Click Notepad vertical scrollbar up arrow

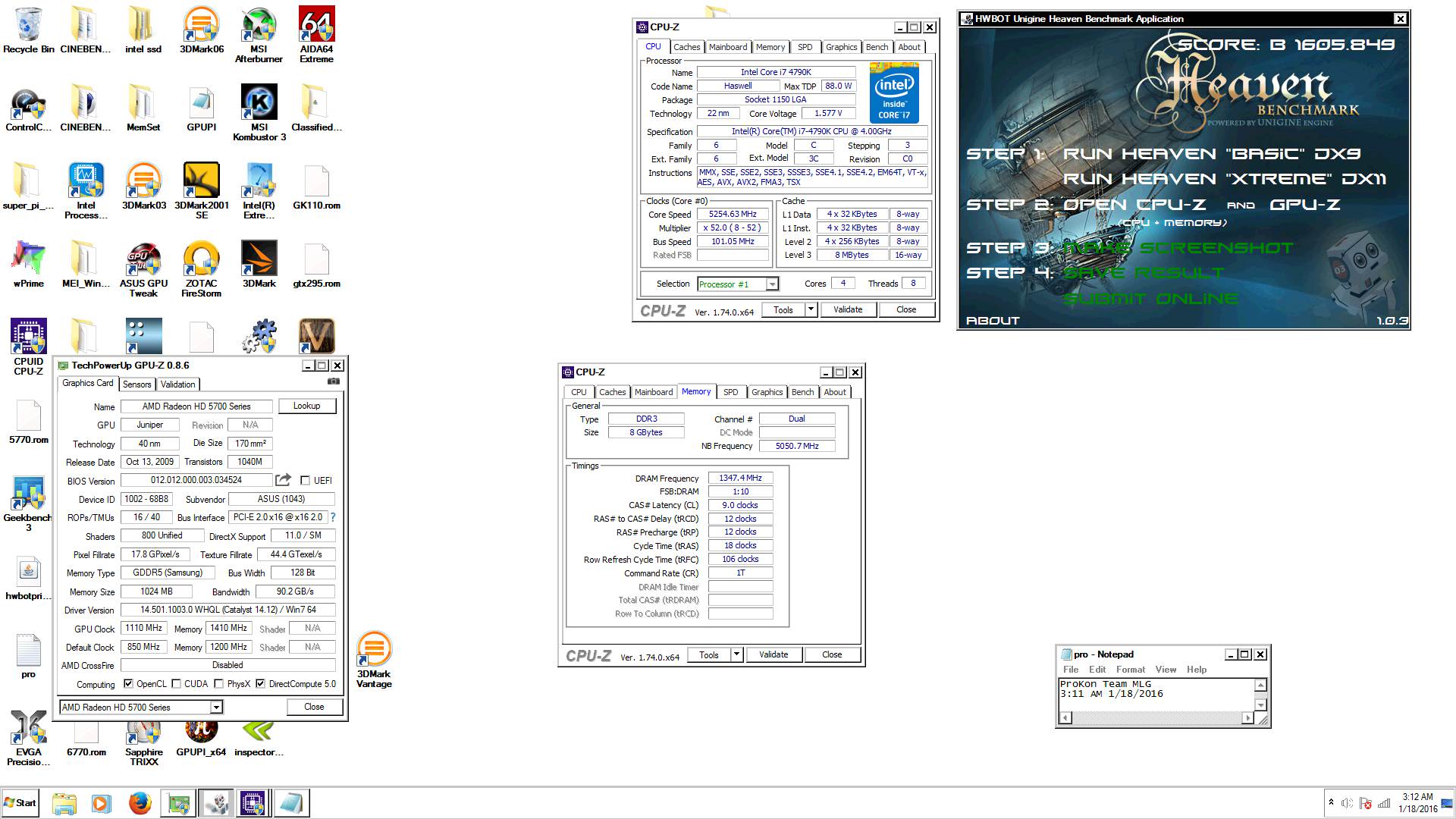coord(1260,685)
